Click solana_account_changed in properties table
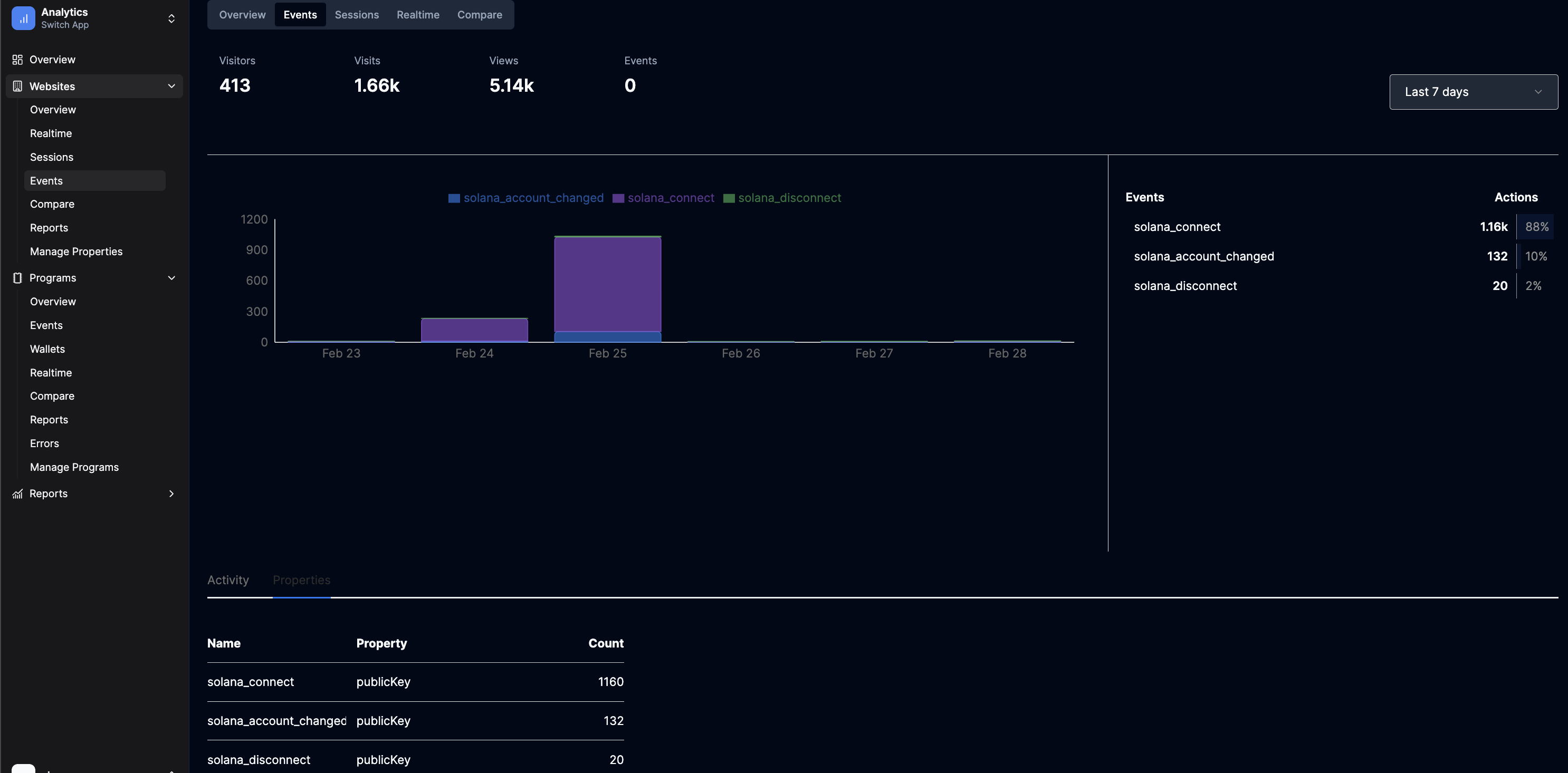This screenshot has height=773, width=1568. tap(277, 721)
